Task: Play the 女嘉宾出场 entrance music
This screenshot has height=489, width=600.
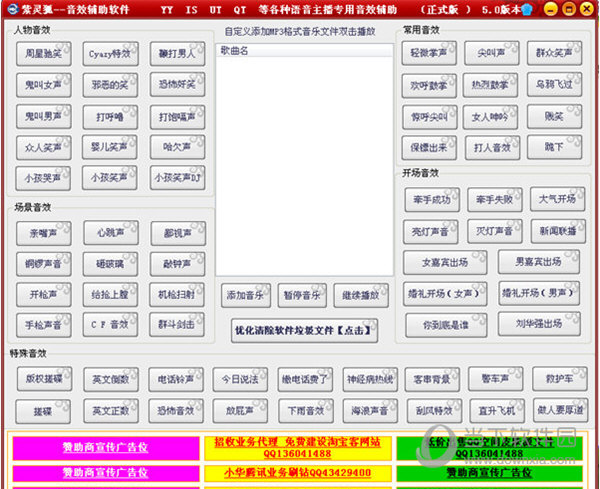Action: 445,262
